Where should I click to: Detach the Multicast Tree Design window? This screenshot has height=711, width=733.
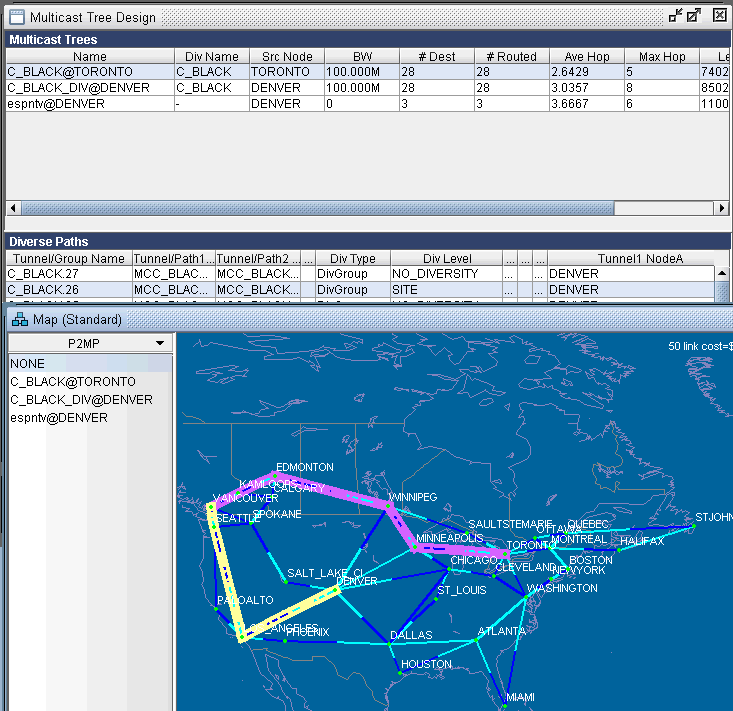(x=676, y=16)
